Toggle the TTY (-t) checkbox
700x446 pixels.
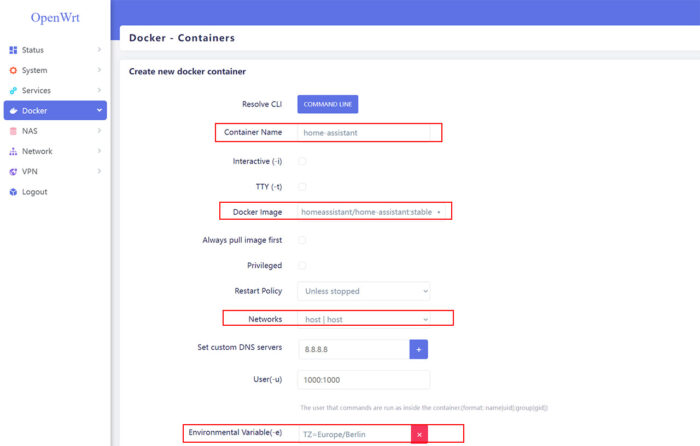(x=302, y=187)
